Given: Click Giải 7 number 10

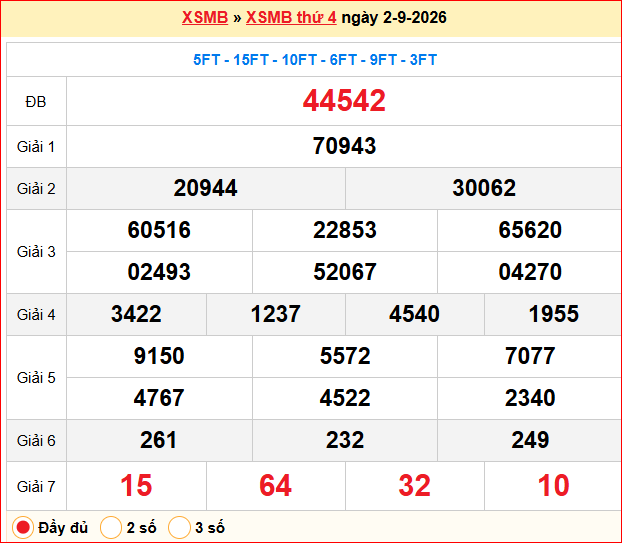Looking at the screenshot, I should coord(554,485).
